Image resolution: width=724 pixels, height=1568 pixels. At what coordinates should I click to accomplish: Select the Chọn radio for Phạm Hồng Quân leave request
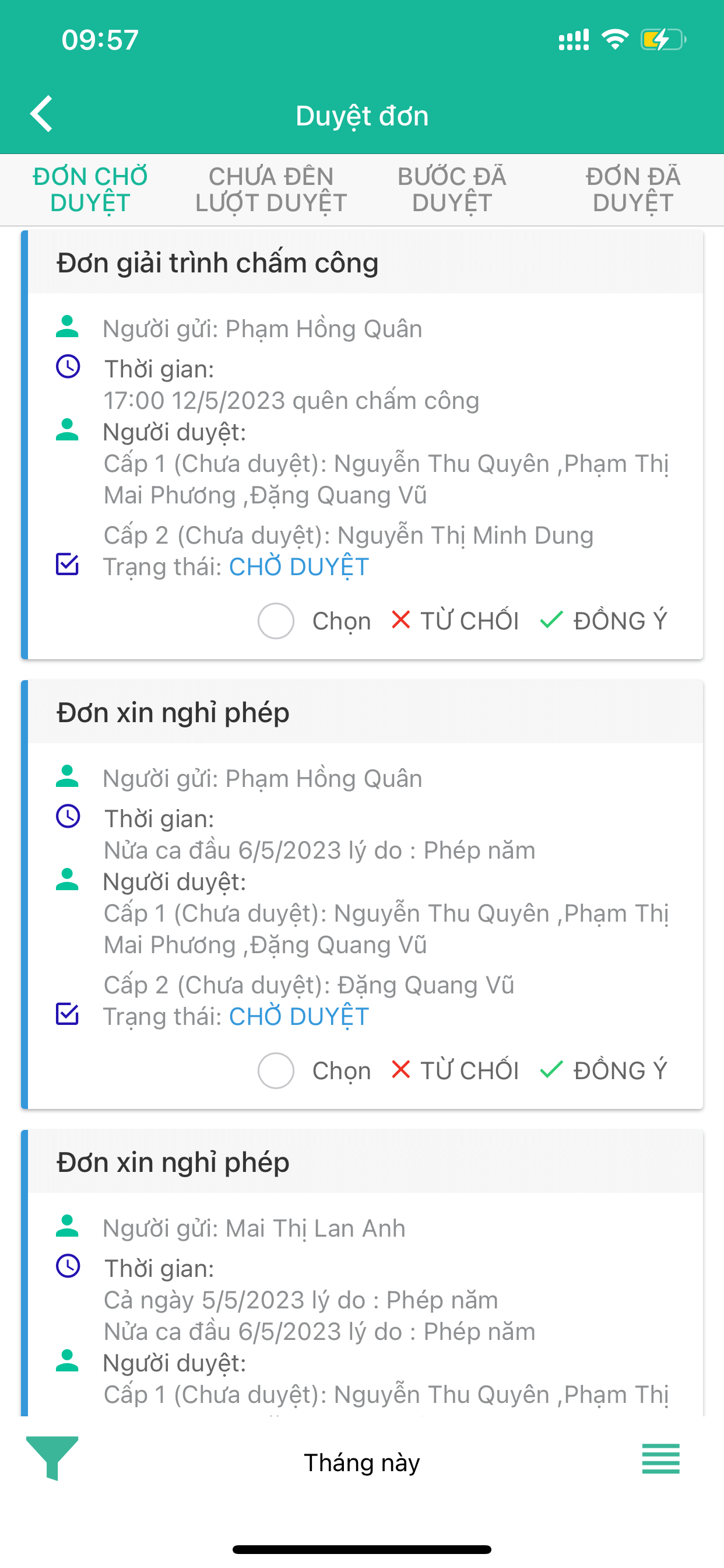coord(276,1070)
